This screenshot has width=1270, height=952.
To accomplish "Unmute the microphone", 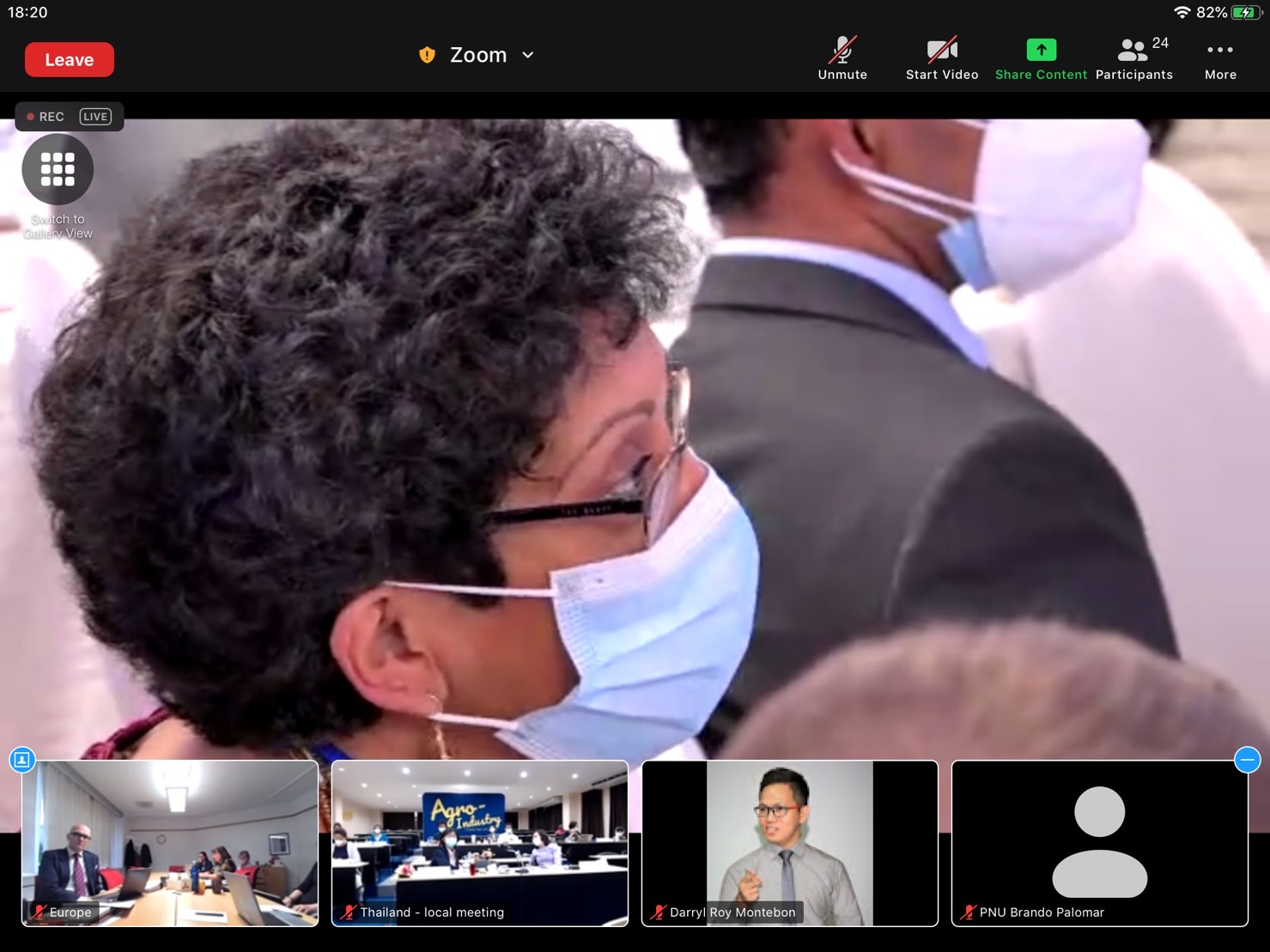I will point(842,58).
